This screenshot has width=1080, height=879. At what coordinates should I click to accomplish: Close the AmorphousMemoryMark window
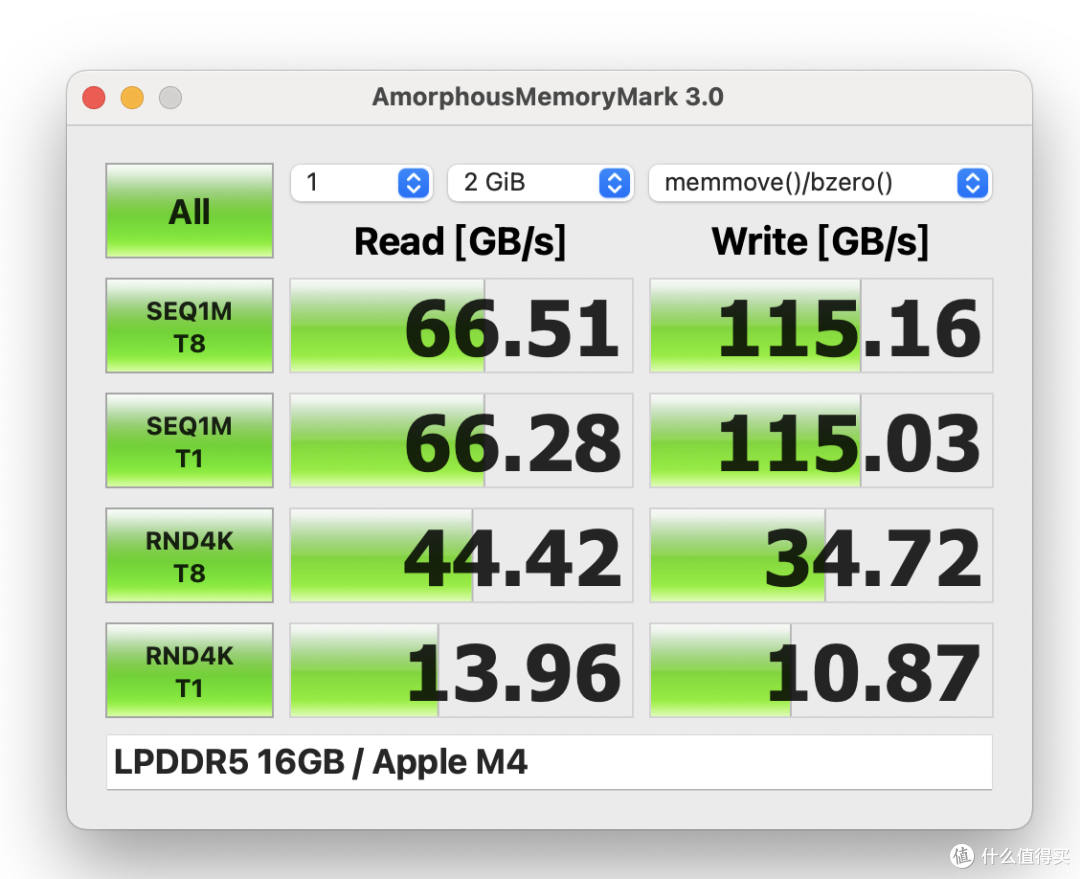(x=94, y=98)
